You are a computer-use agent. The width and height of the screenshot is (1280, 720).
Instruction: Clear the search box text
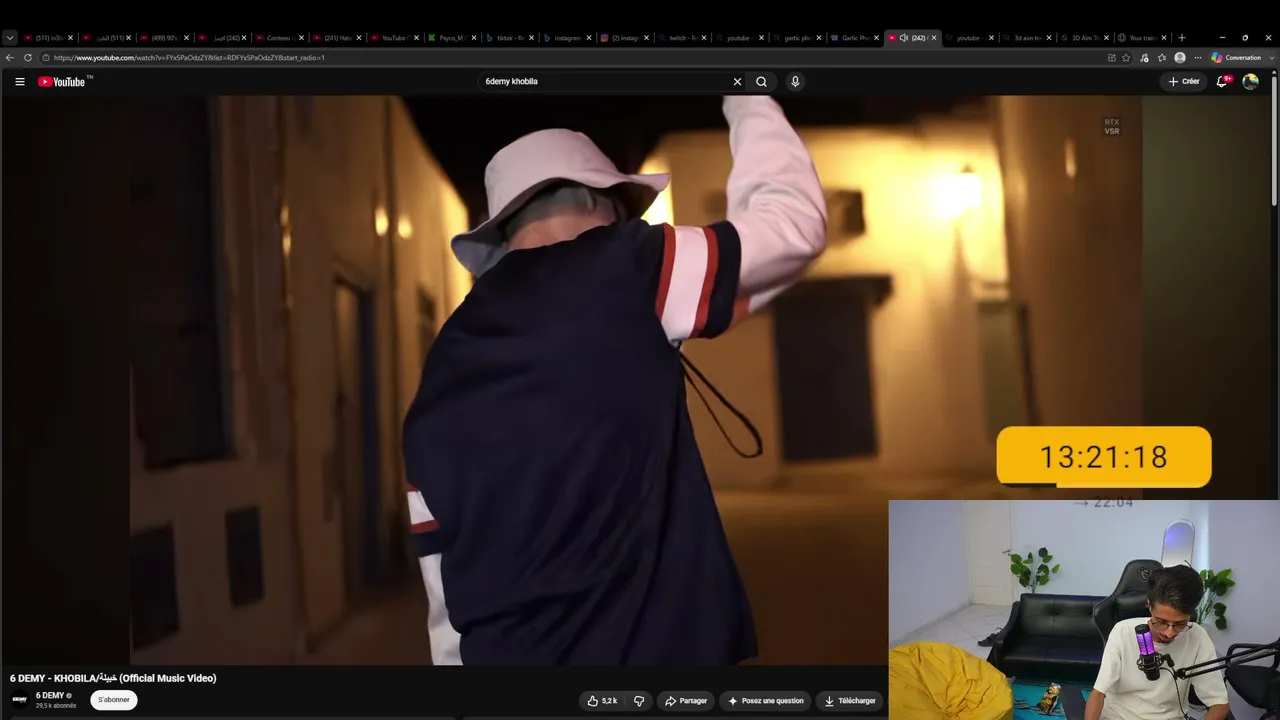[x=737, y=82]
